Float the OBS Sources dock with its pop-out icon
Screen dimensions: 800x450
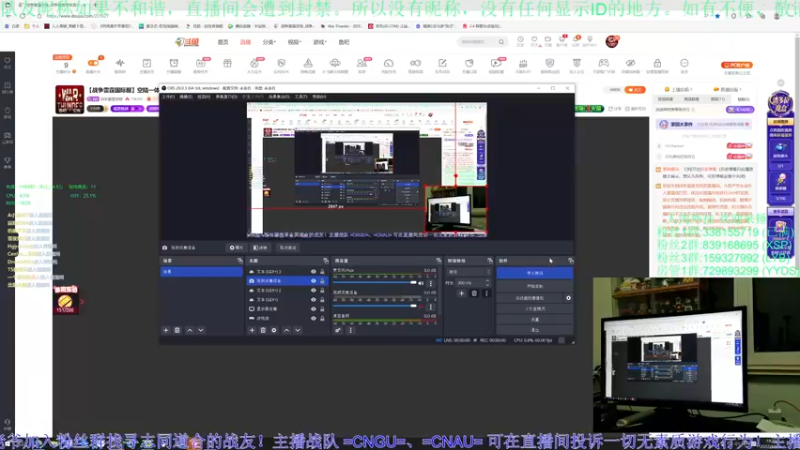tap(326, 261)
